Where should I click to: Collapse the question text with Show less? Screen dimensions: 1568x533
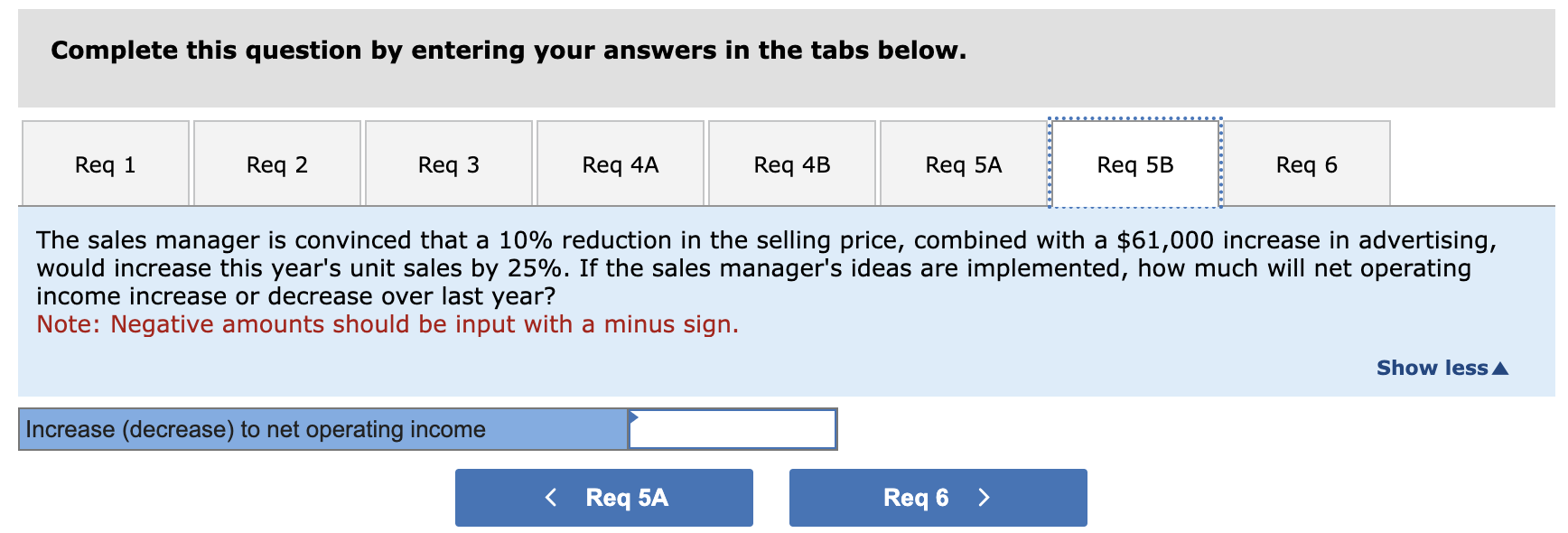coord(1433,368)
